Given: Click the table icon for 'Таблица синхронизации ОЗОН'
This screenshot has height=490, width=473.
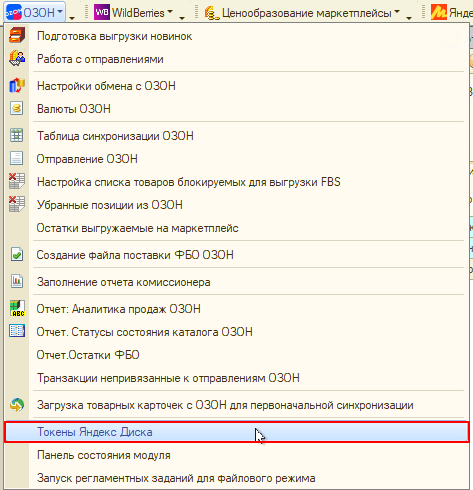Looking at the screenshot, I should [17, 135].
